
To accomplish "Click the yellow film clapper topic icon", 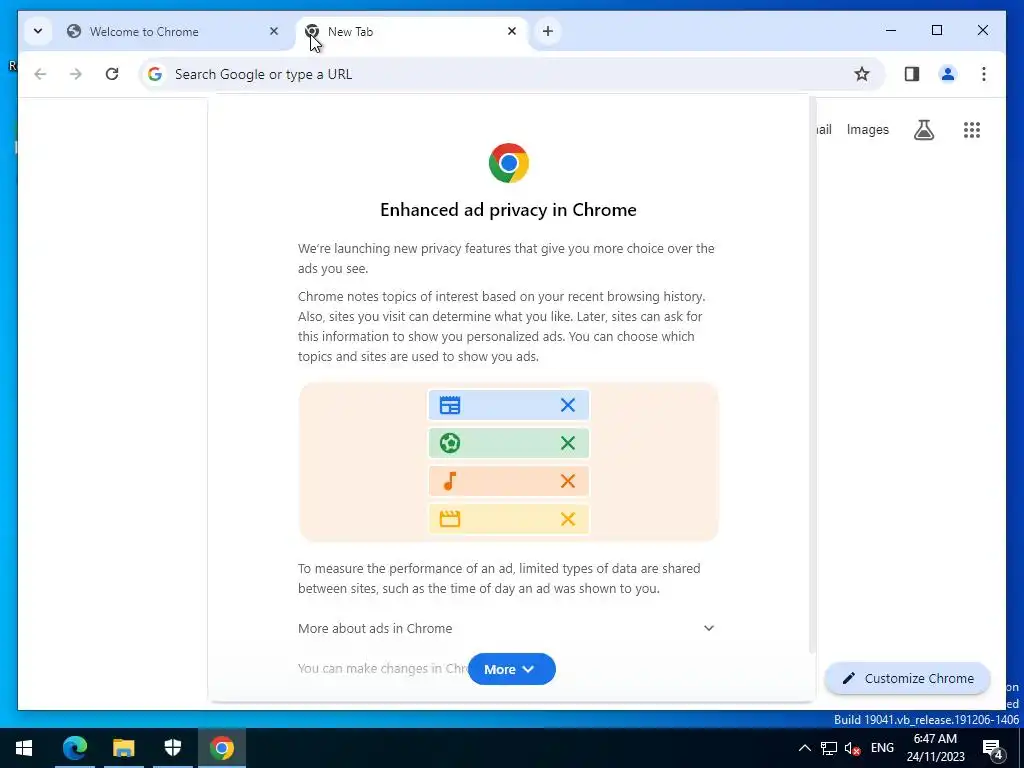I will [x=450, y=519].
